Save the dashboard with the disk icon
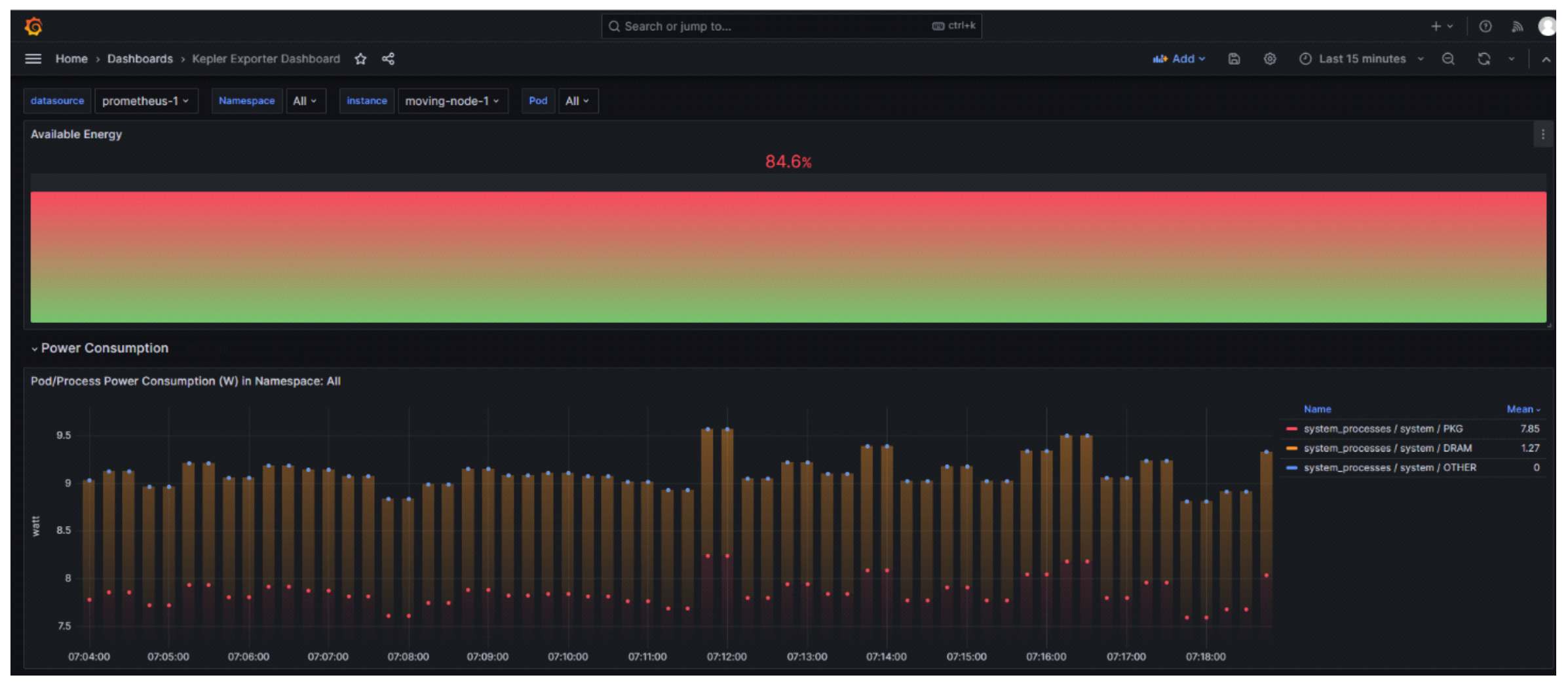Screen dimensions: 1568x688 click(1234, 59)
